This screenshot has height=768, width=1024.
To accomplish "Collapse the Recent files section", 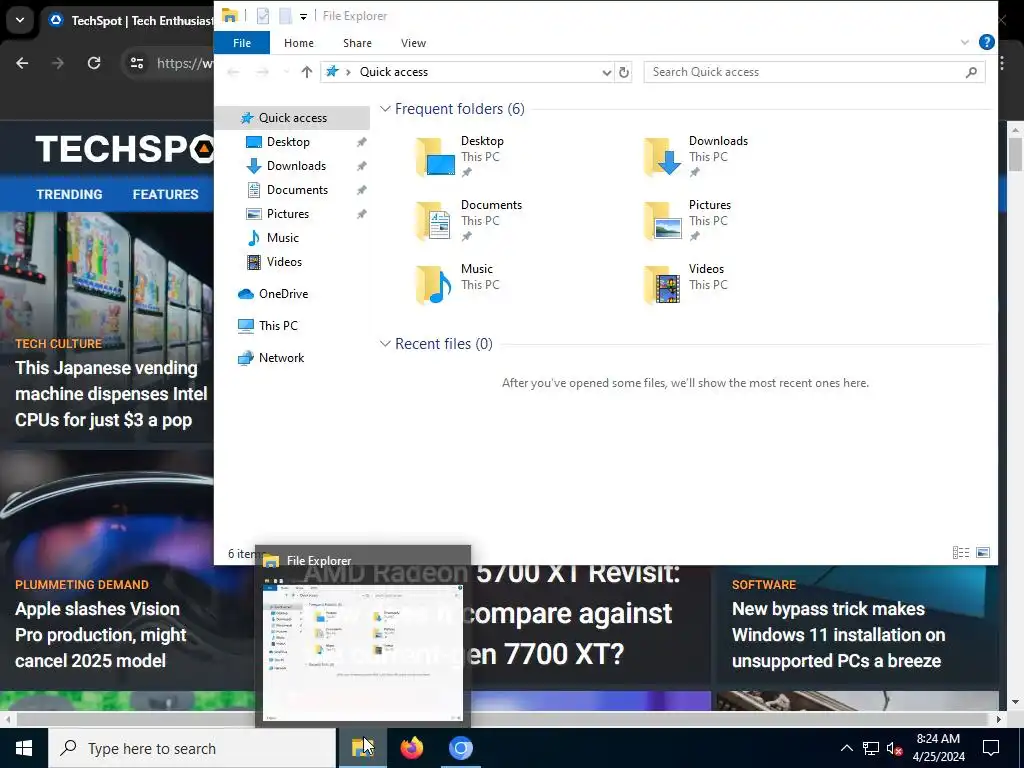I will point(385,344).
